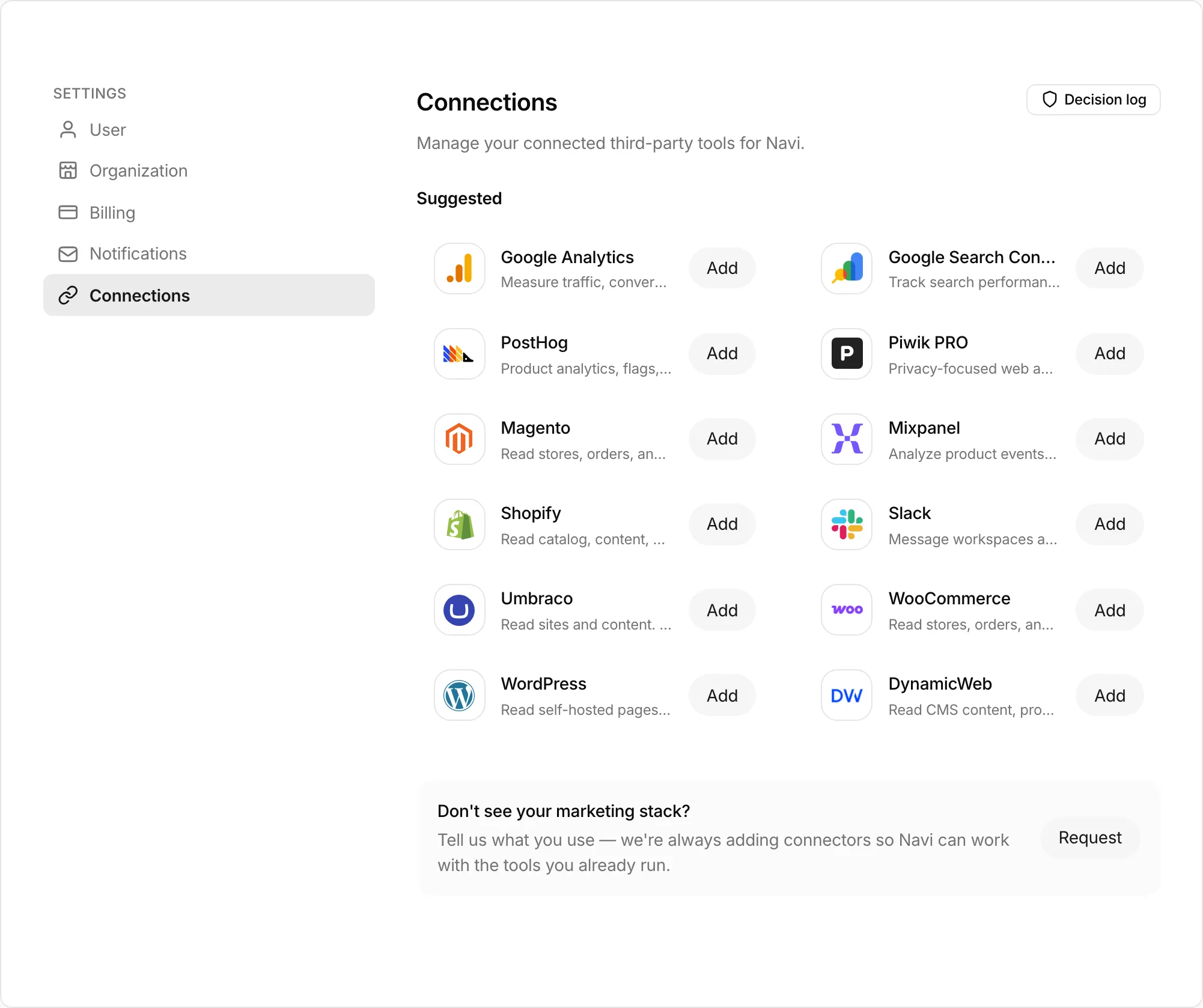
Task: Click the credit card icon beside Billing
Action: pyautogui.click(x=68, y=213)
